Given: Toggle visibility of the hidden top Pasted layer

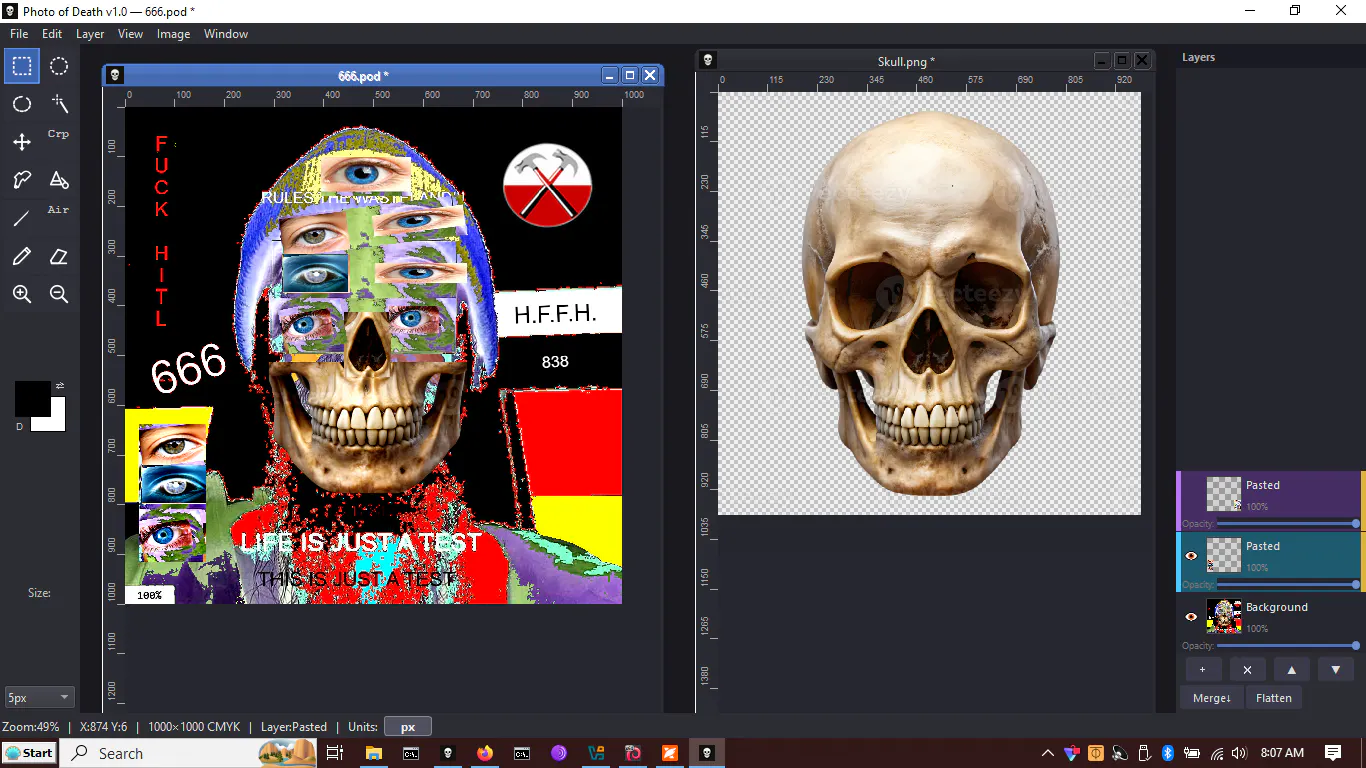Looking at the screenshot, I should (1191, 494).
